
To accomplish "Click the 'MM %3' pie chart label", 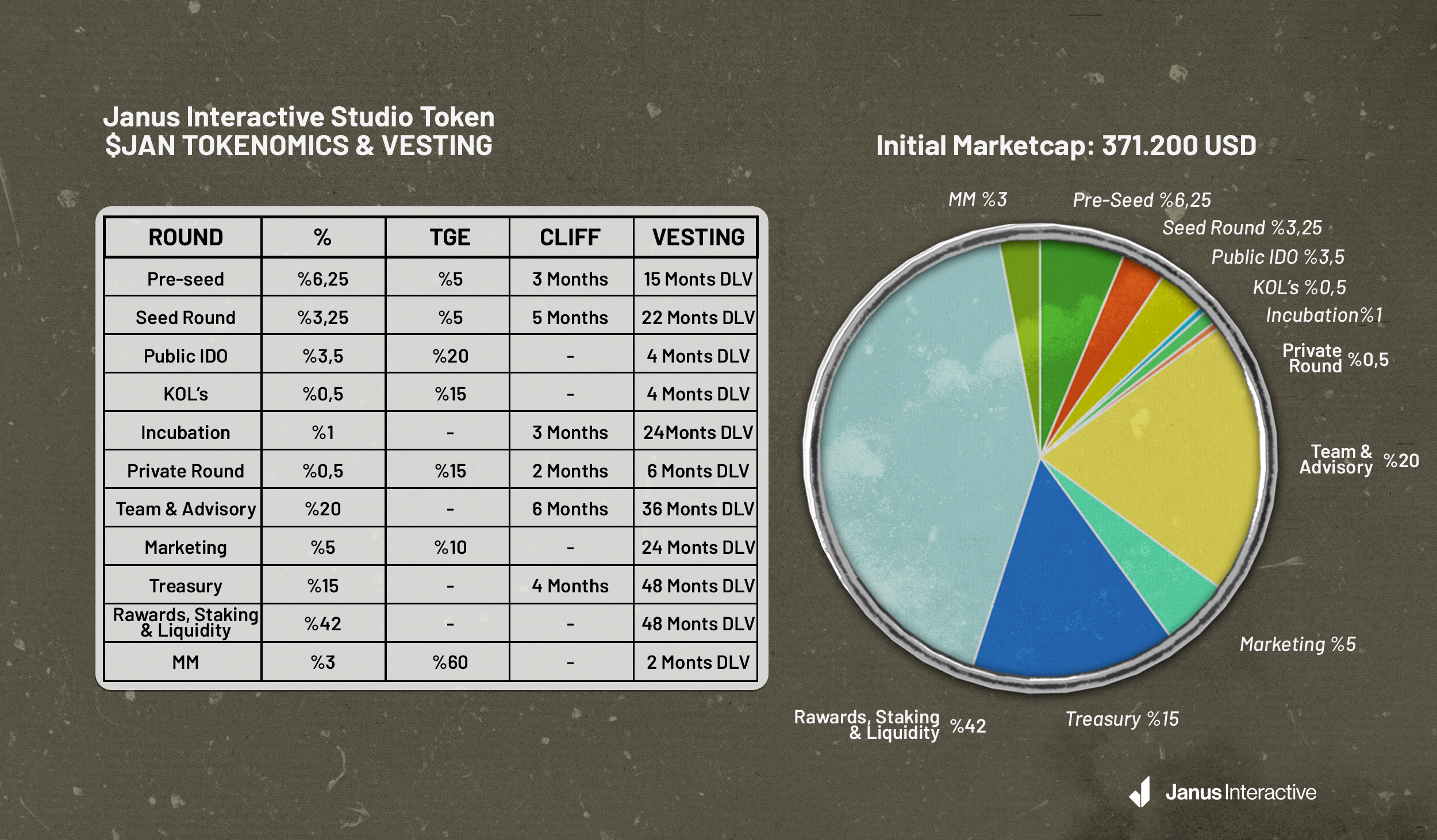I will pos(978,199).
